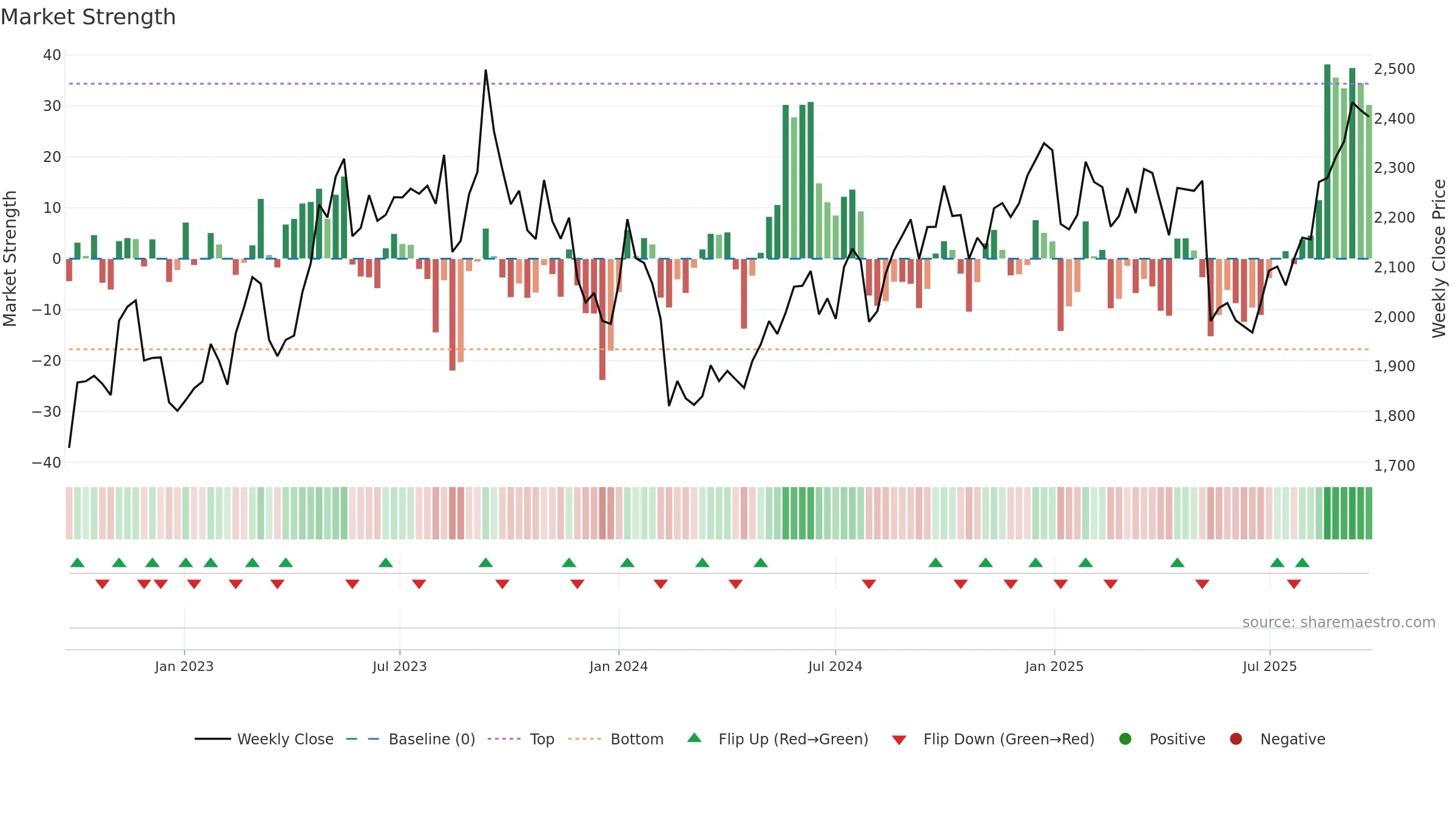
Task: Click the vertical Market Strength axis label
Action: tap(10, 258)
